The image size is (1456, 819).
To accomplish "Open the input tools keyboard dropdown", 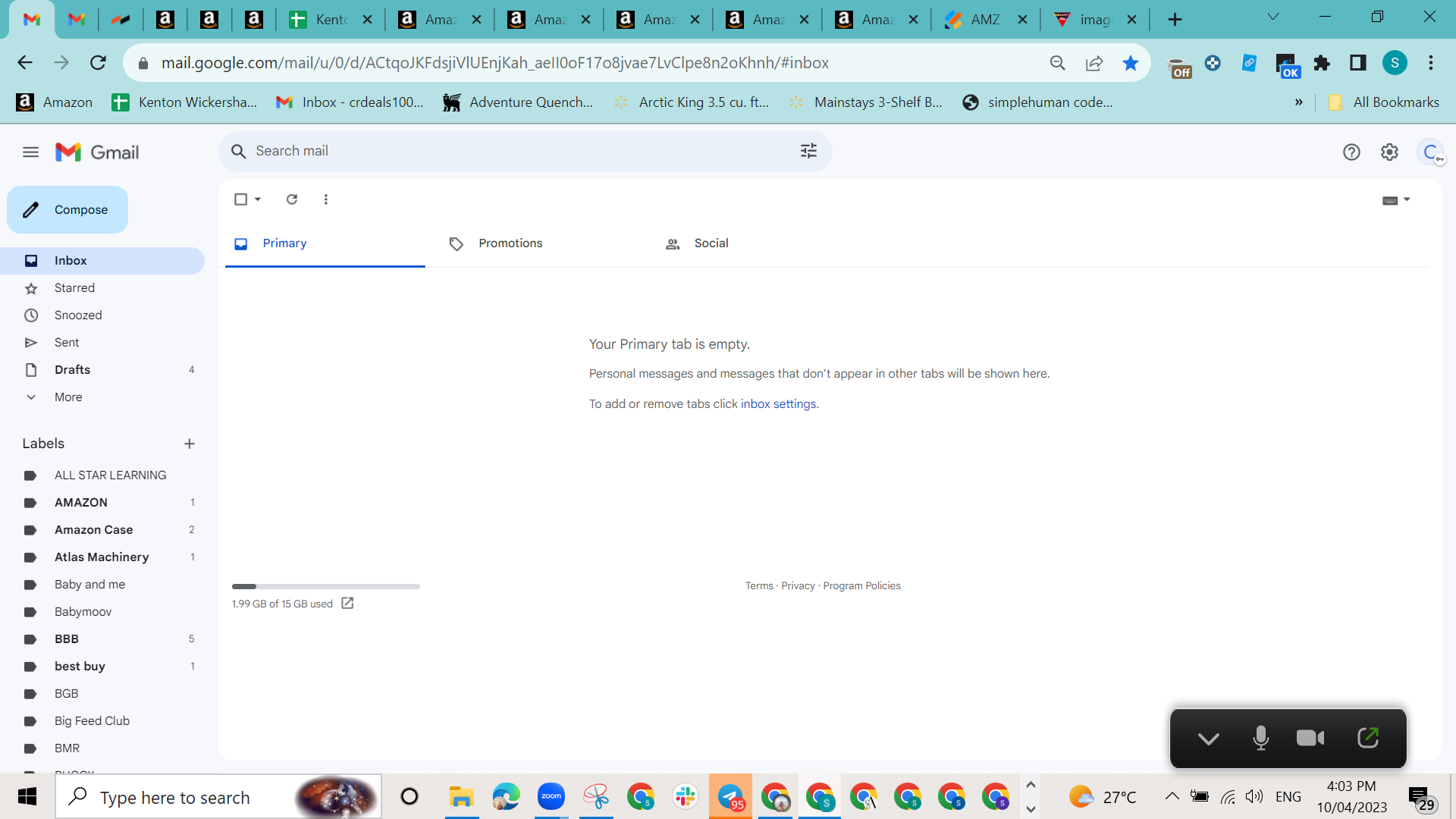I will tap(1395, 200).
